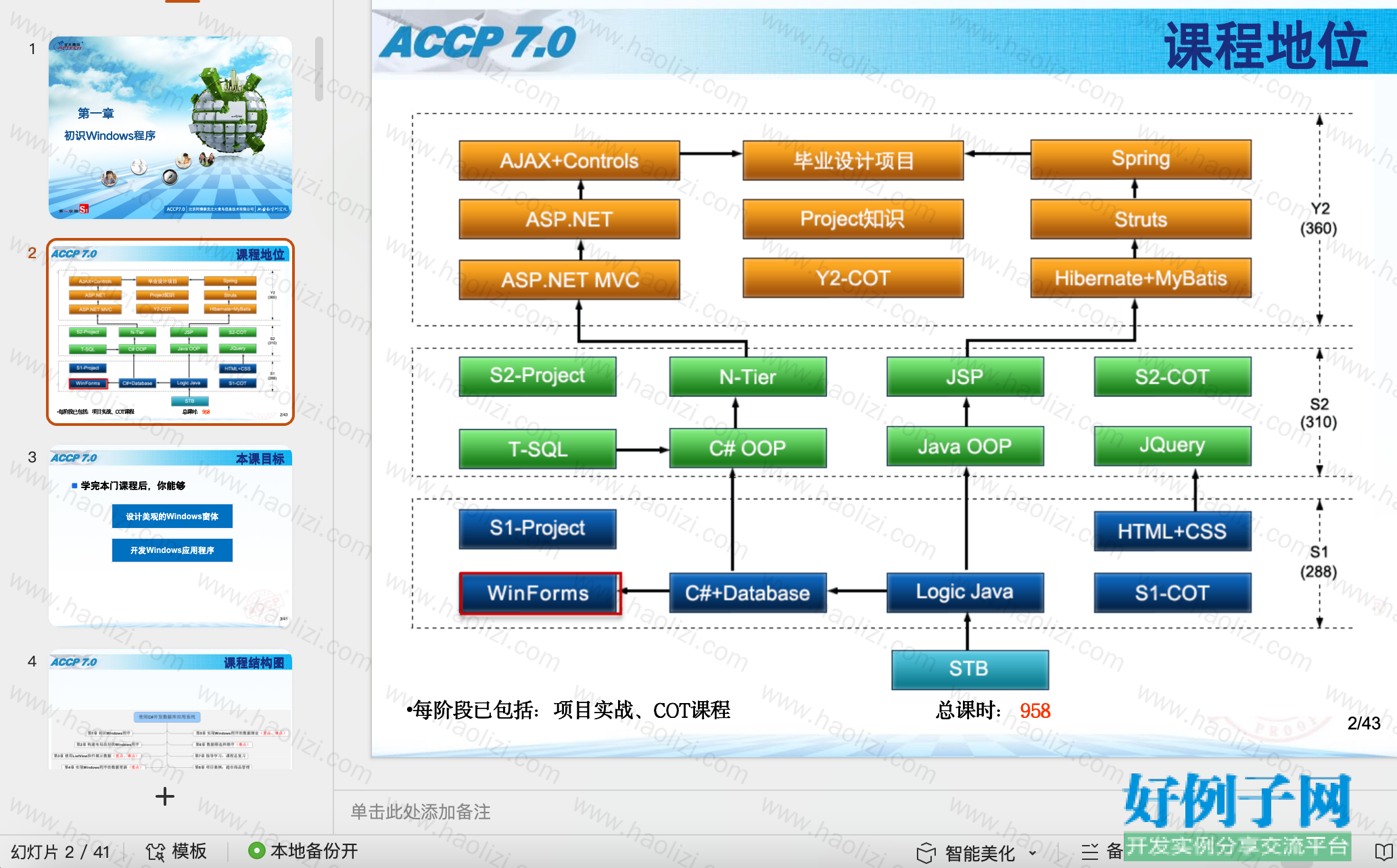Screen dimensions: 1397x868
Task: Select the green S2-Project box
Action: point(538,376)
